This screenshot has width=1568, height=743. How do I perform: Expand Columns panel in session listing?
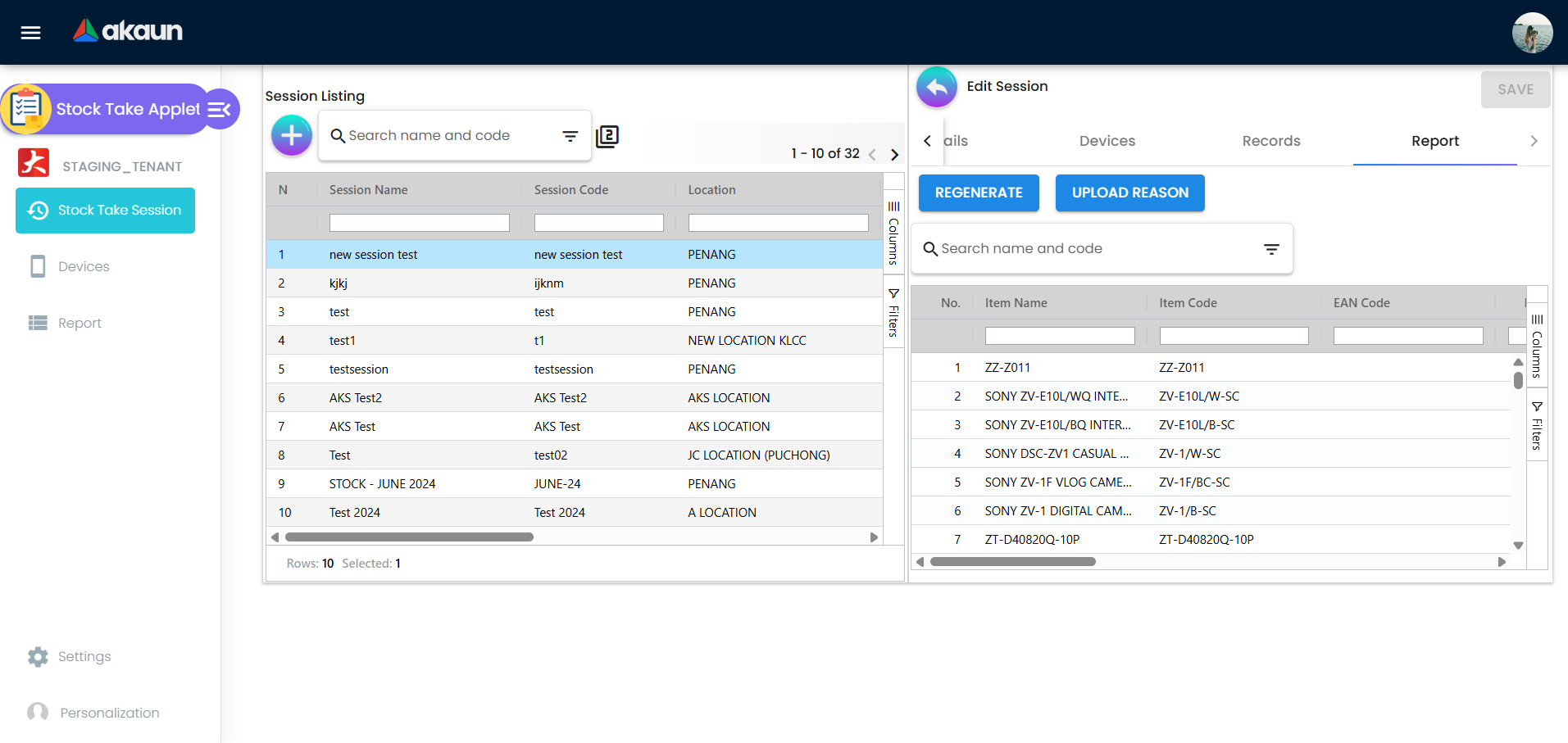893,233
